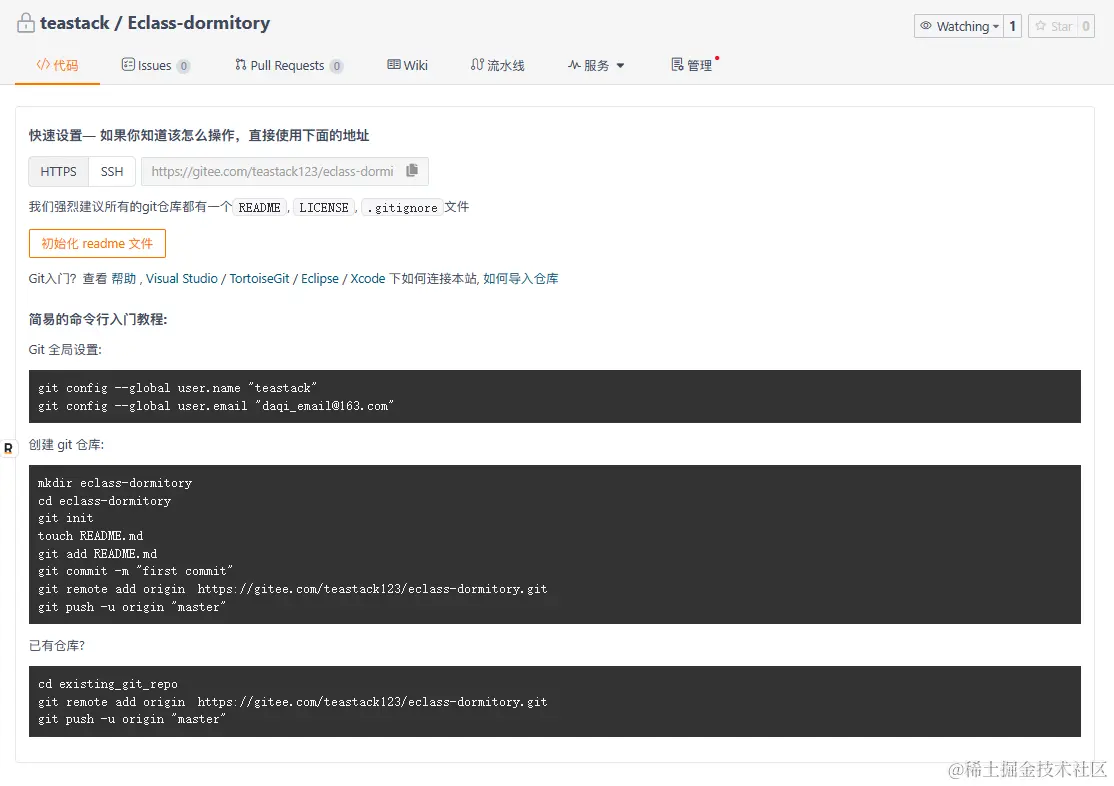1114x786 pixels.
Task: Open the Watching dropdown
Action: [x=958, y=26]
